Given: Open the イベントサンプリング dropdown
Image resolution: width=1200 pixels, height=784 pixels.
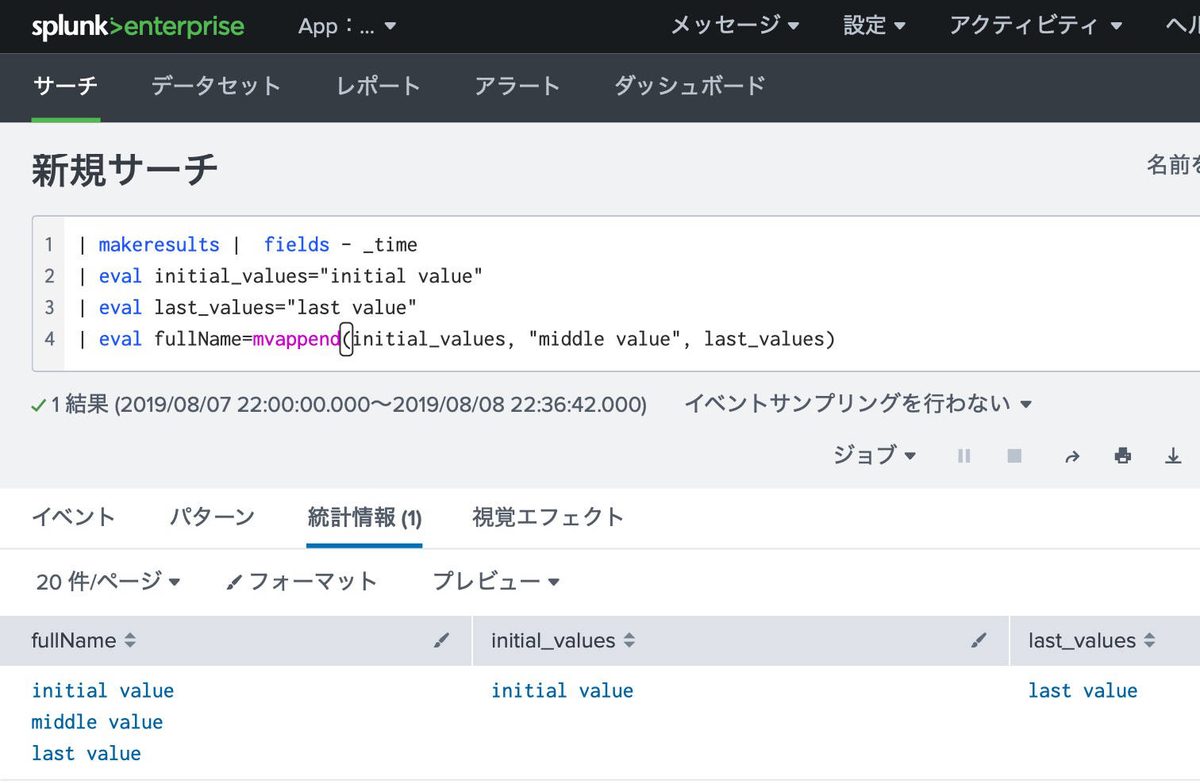Looking at the screenshot, I should pyautogui.click(x=855, y=404).
